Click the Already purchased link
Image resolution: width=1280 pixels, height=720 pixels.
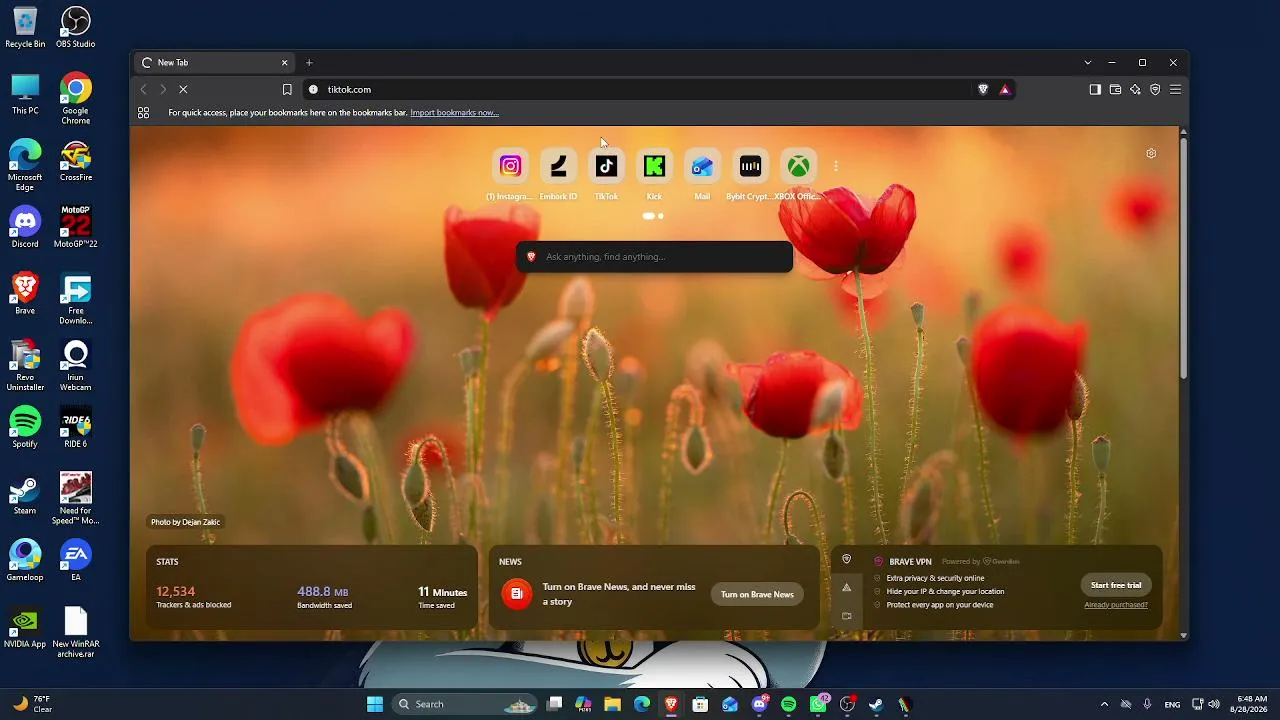point(1116,605)
